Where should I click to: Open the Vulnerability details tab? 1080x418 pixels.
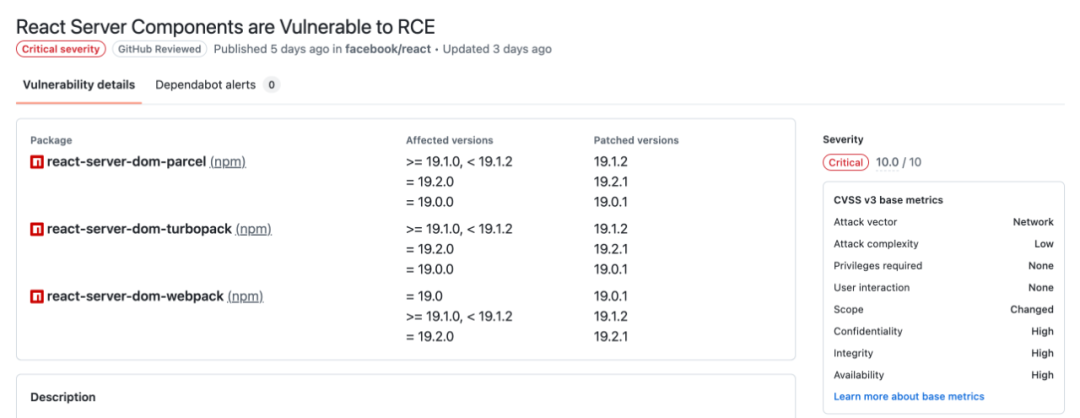(79, 85)
